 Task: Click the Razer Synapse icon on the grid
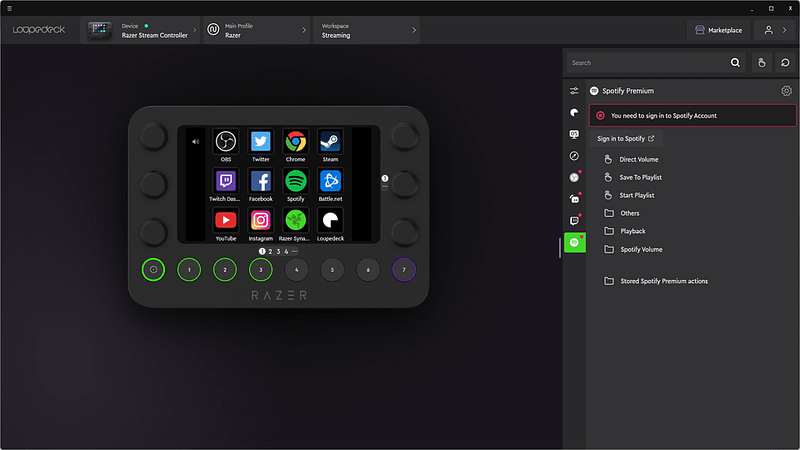(295, 220)
